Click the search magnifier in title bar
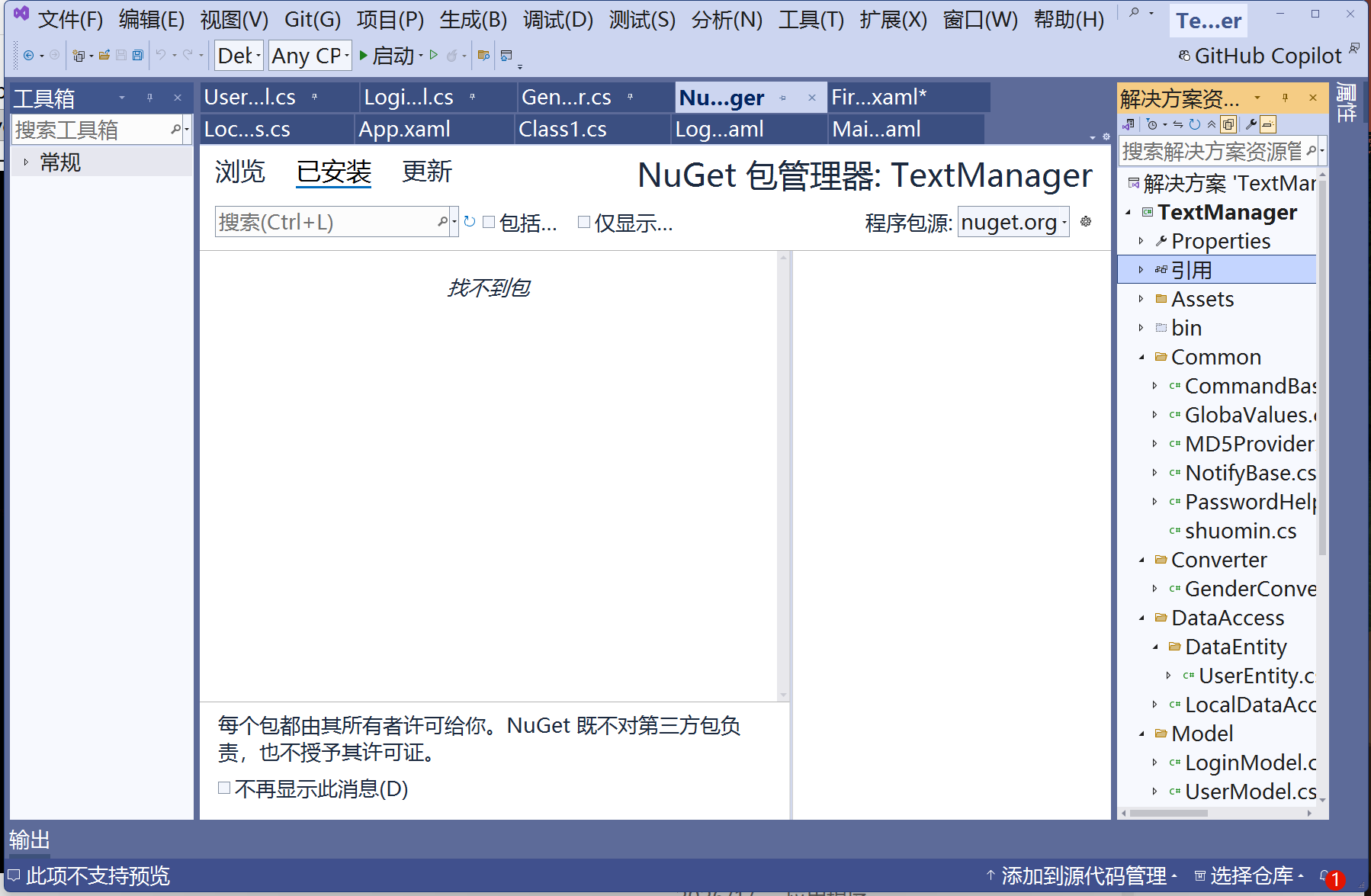Image resolution: width=1371 pixels, height=896 pixels. pos(1135,13)
